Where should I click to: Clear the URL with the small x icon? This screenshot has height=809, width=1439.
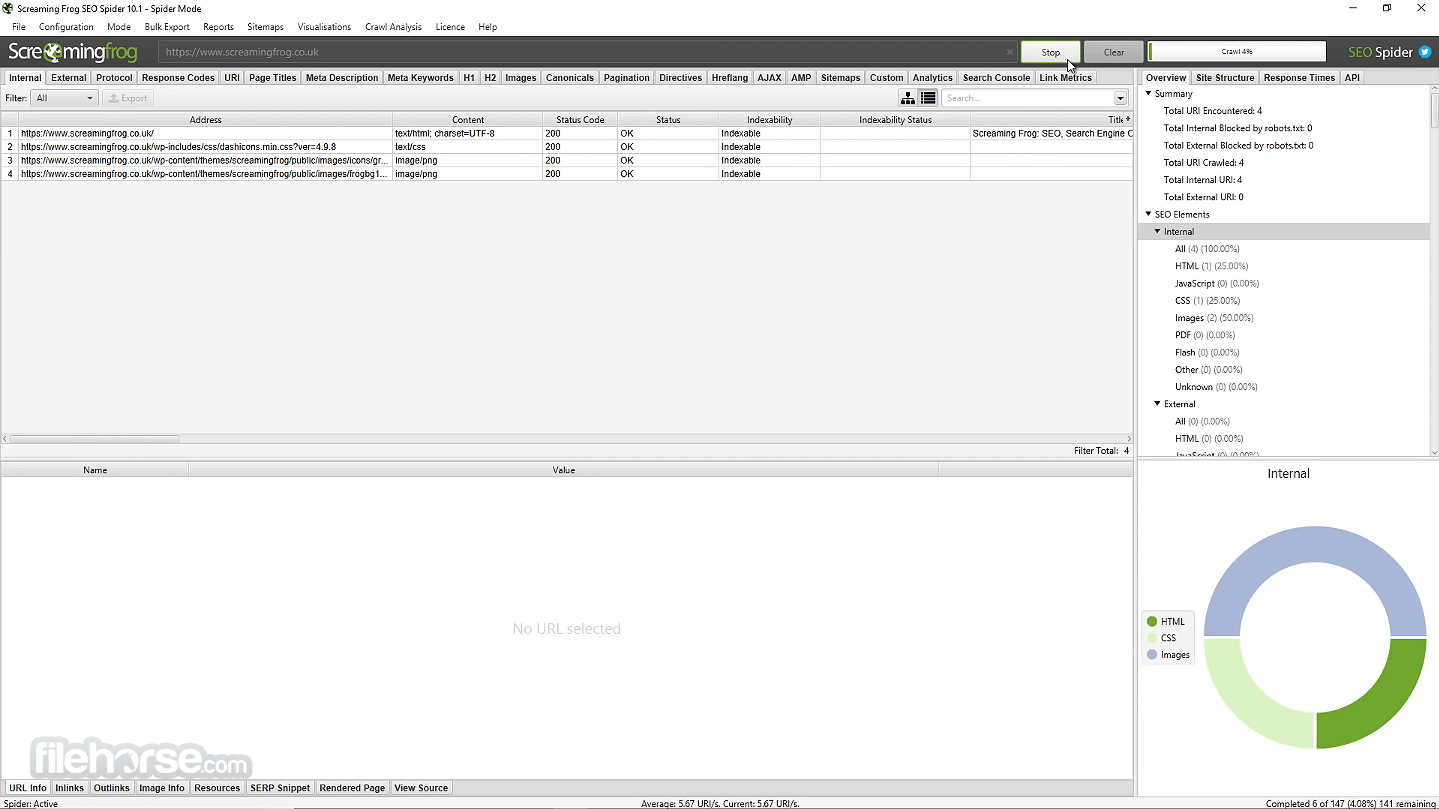1010,52
